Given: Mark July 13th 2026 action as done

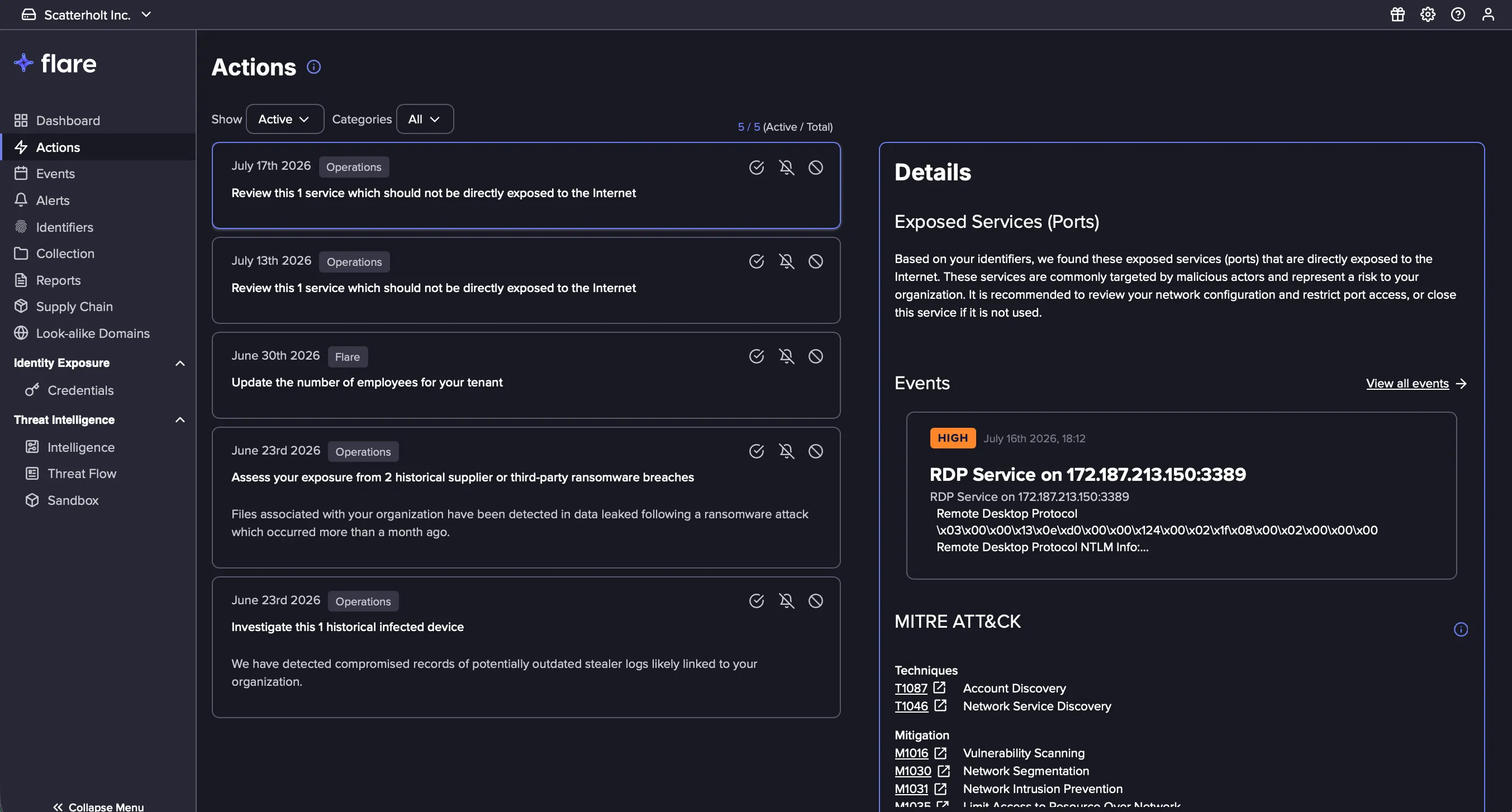Looking at the screenshot, I should [x=757, y=261].
